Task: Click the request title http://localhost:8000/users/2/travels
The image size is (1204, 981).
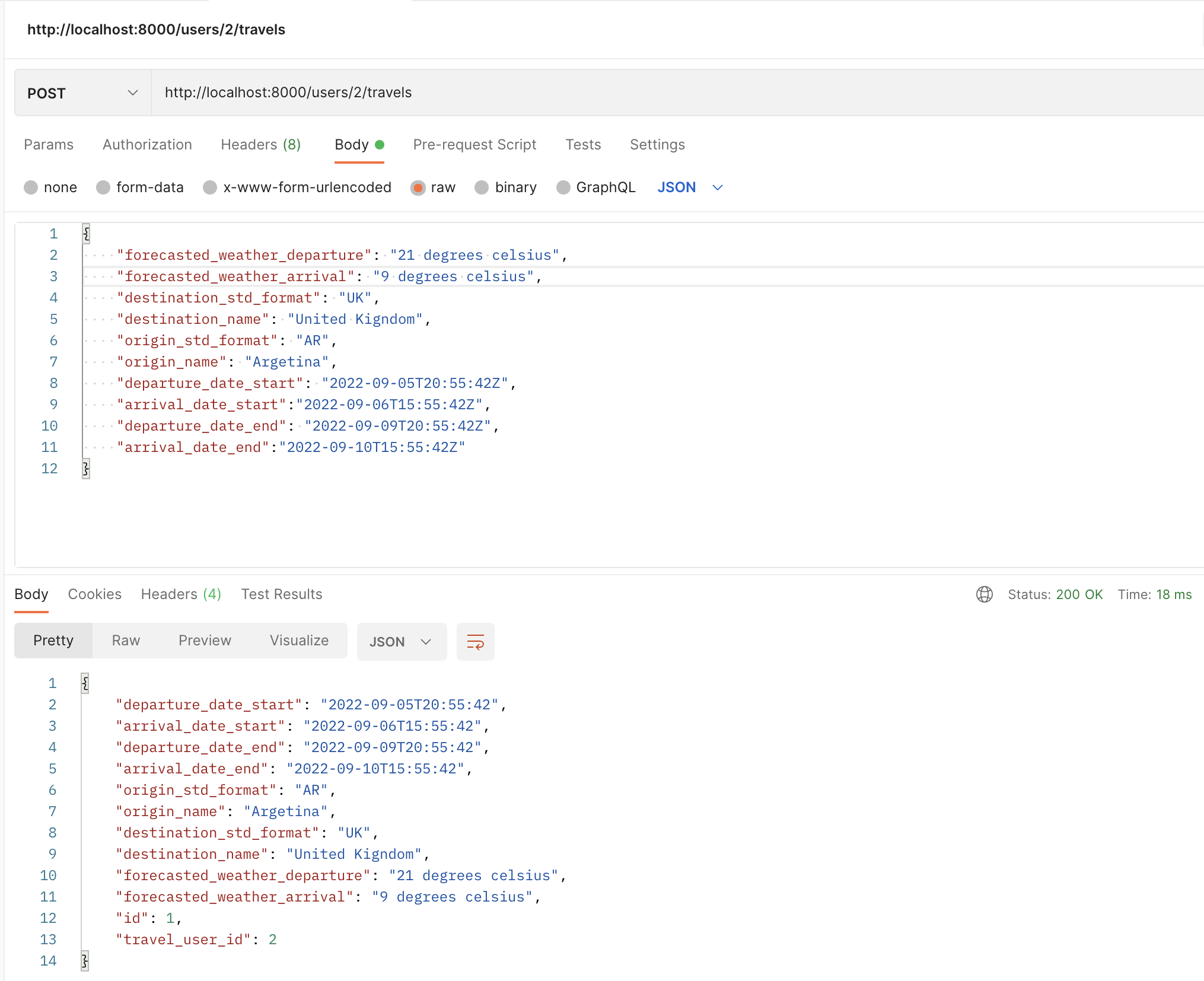Action: pyautogui.click(x=156, y=30)
